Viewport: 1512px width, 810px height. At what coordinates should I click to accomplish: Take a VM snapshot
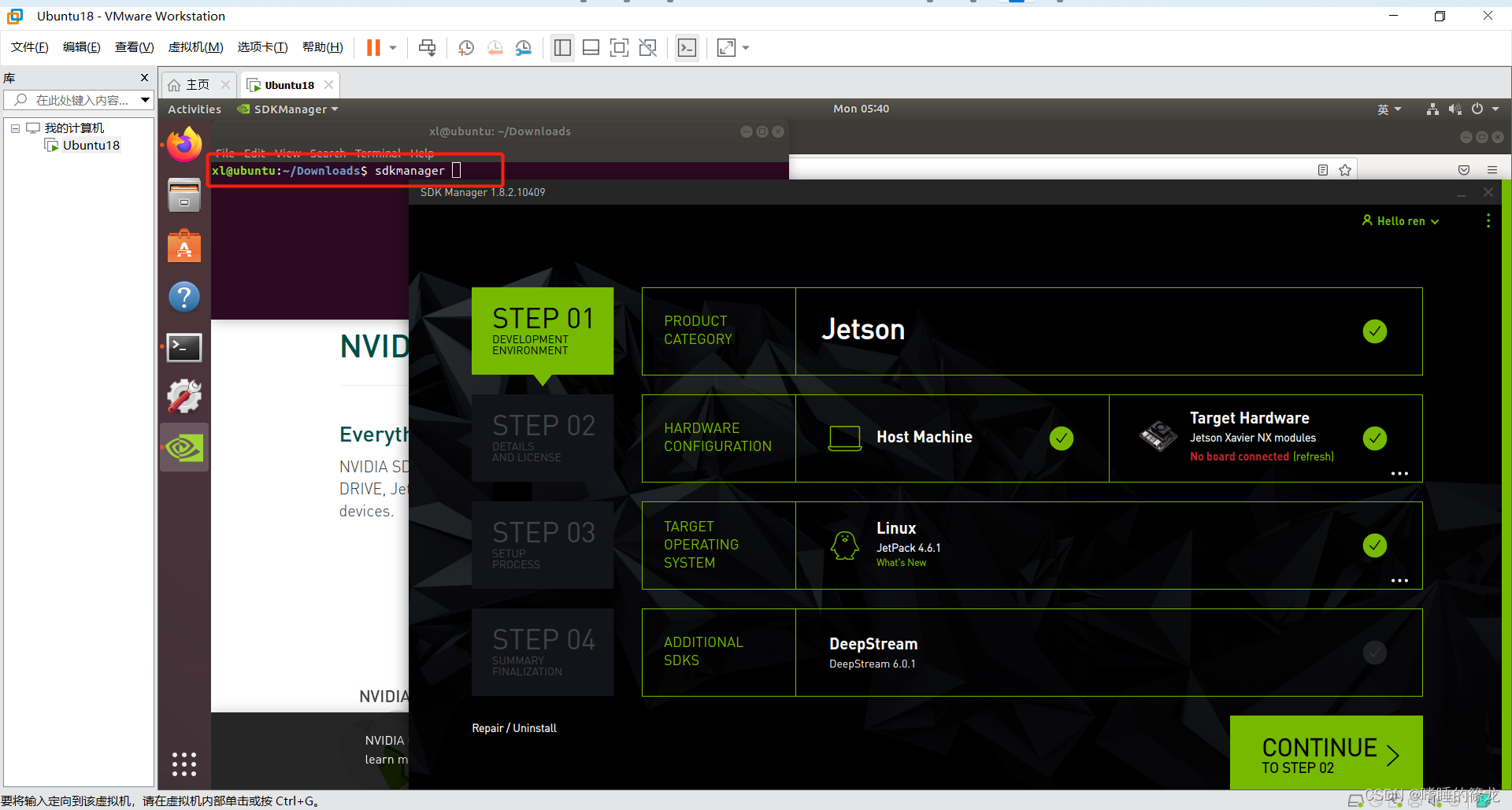coord(466,48)
